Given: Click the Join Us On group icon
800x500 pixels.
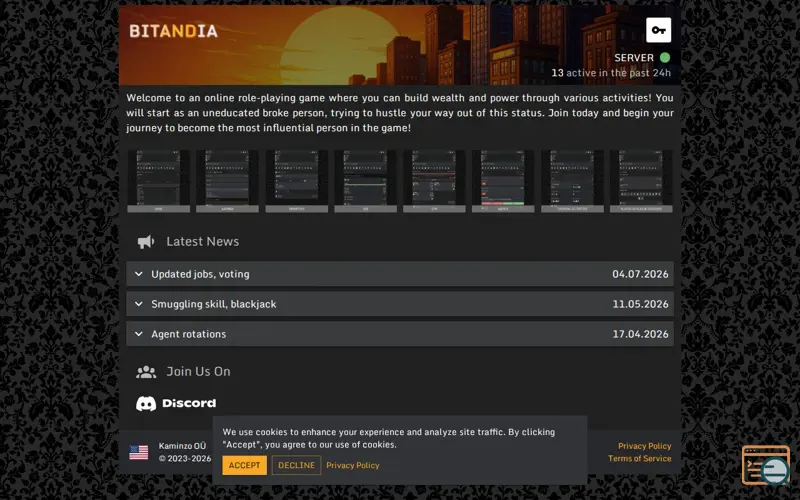Looking at the screenshot, I should click(146, 372).
